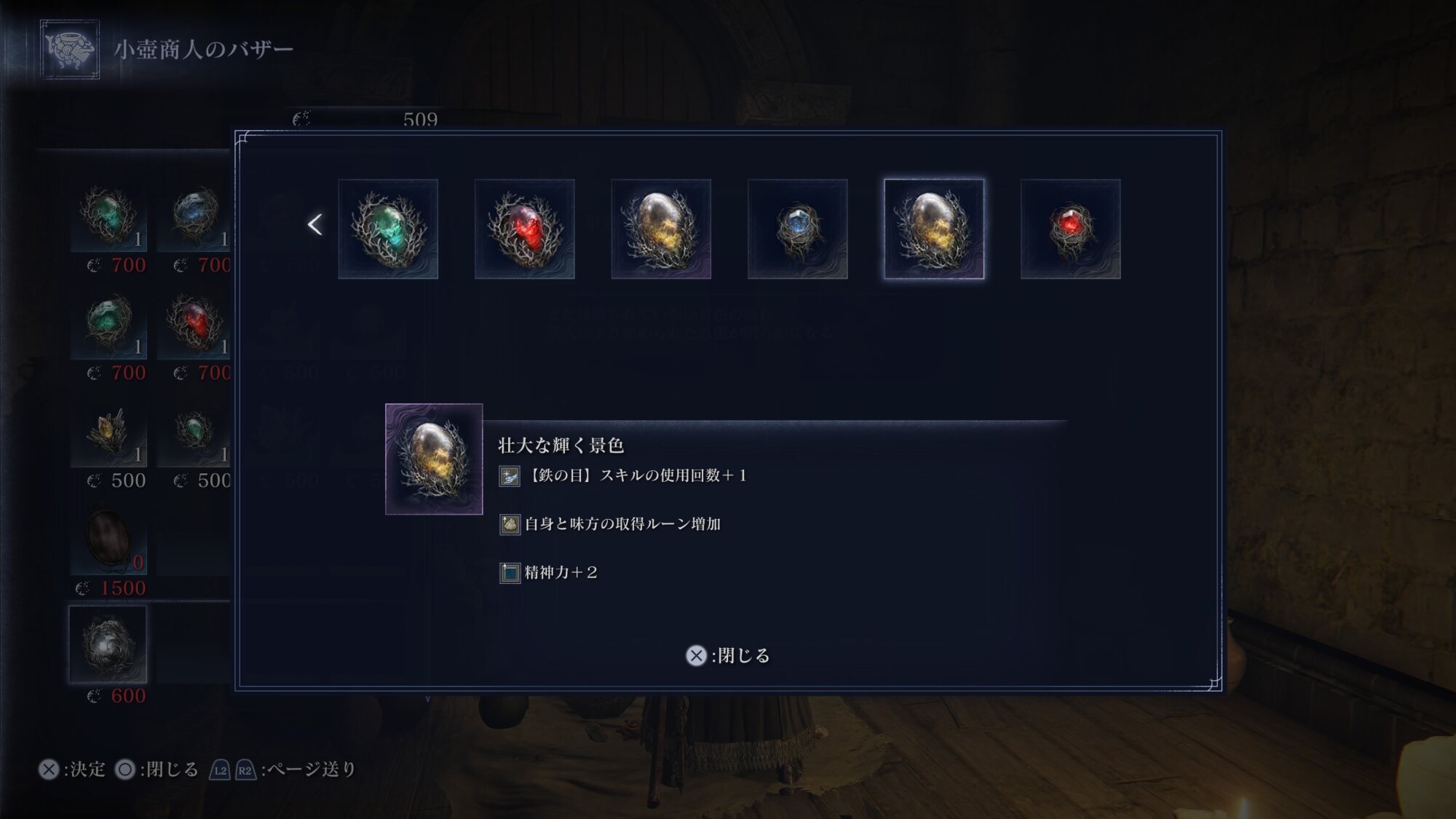The height and width of the screenshot is (819, 1456).
Task: Click the rune gain increase effect icon
Action: click(510, 524)
